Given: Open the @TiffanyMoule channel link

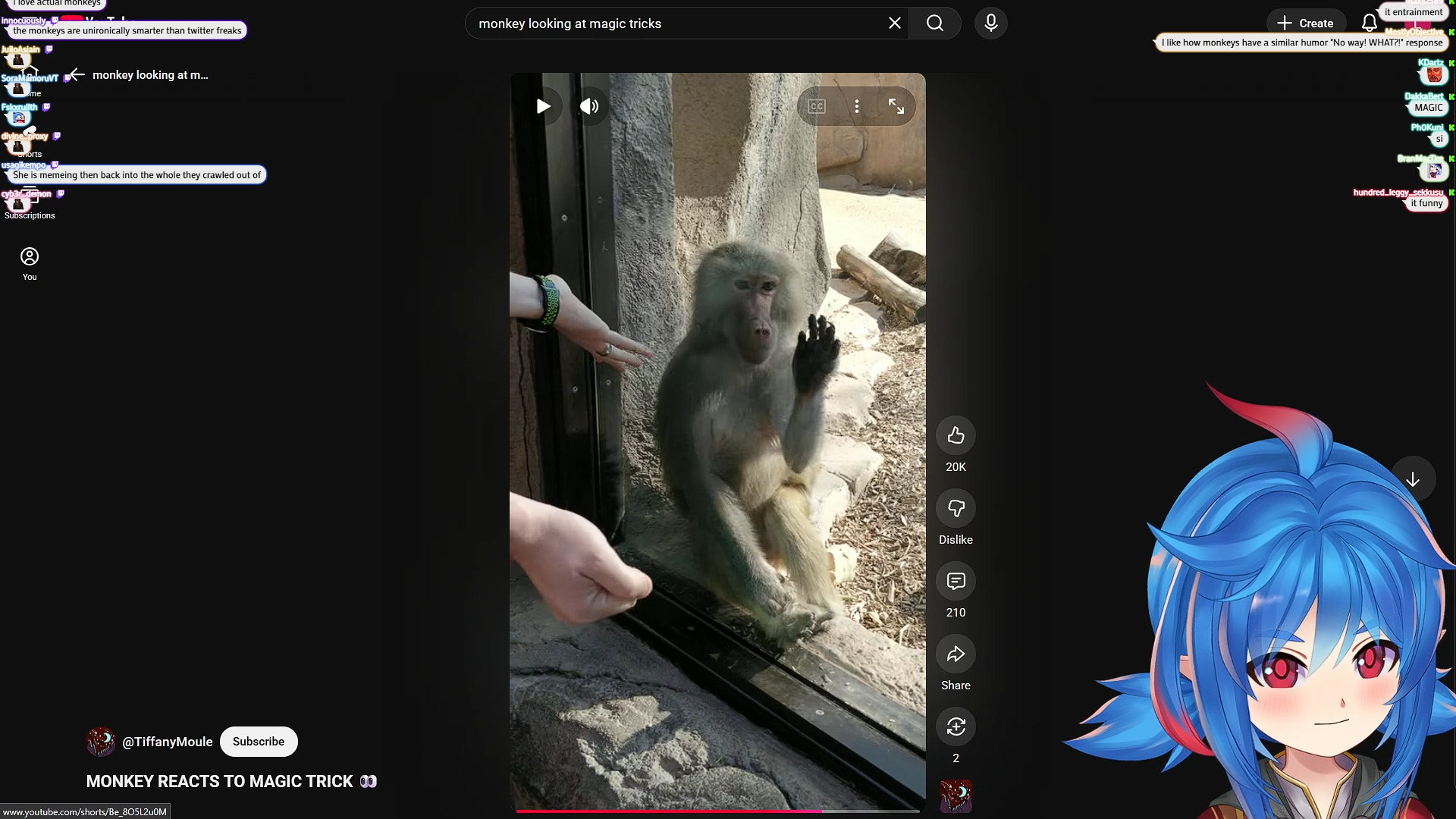Looking at the screenshot, I should click(x=167, y=742).
